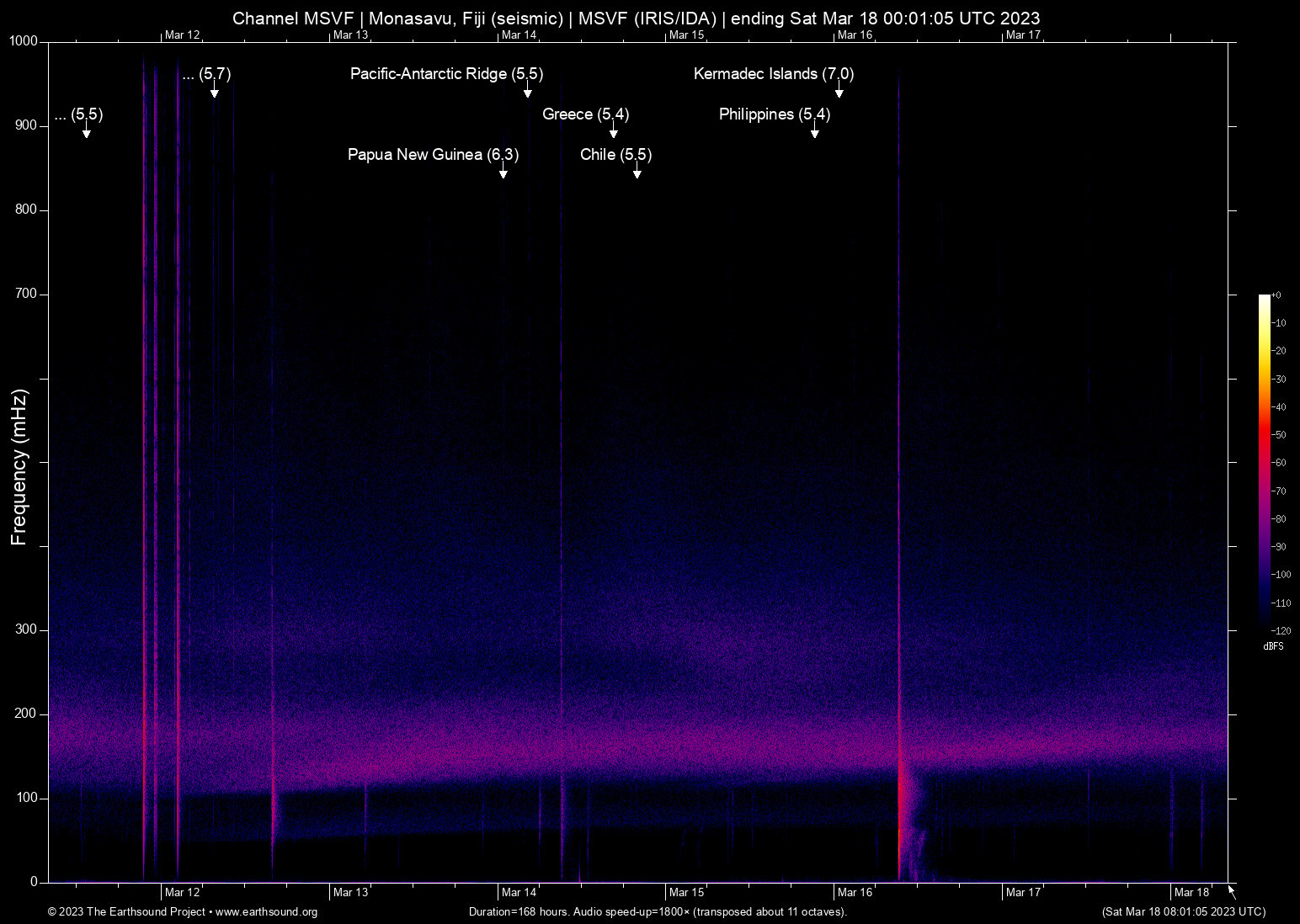This screenshot has width=1300, height=924.
Task: Click the 800 frequency axis label
Action: click(26, 210)
